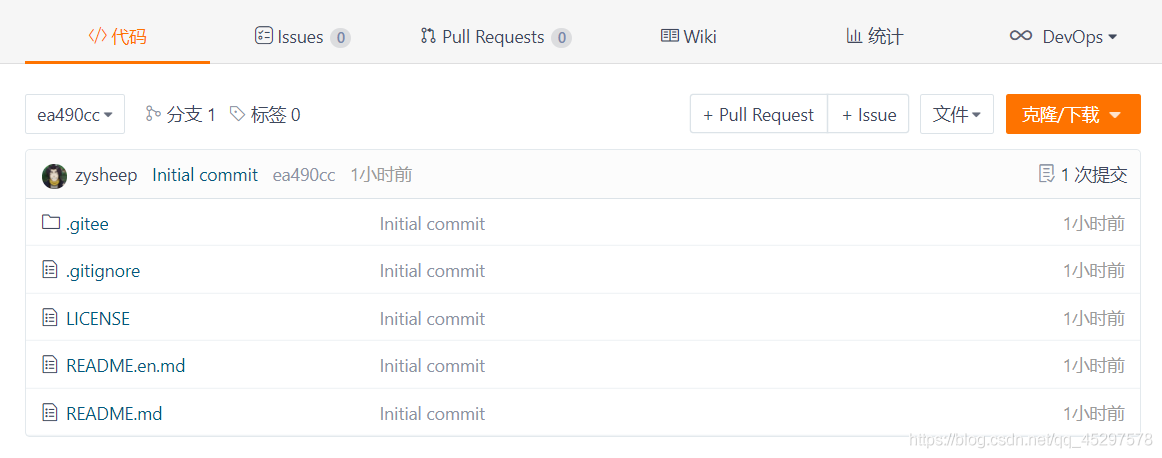Switch to the Issues tab
The width and height of the screenshot is (1162, 458).
click(x=302, y=37)
